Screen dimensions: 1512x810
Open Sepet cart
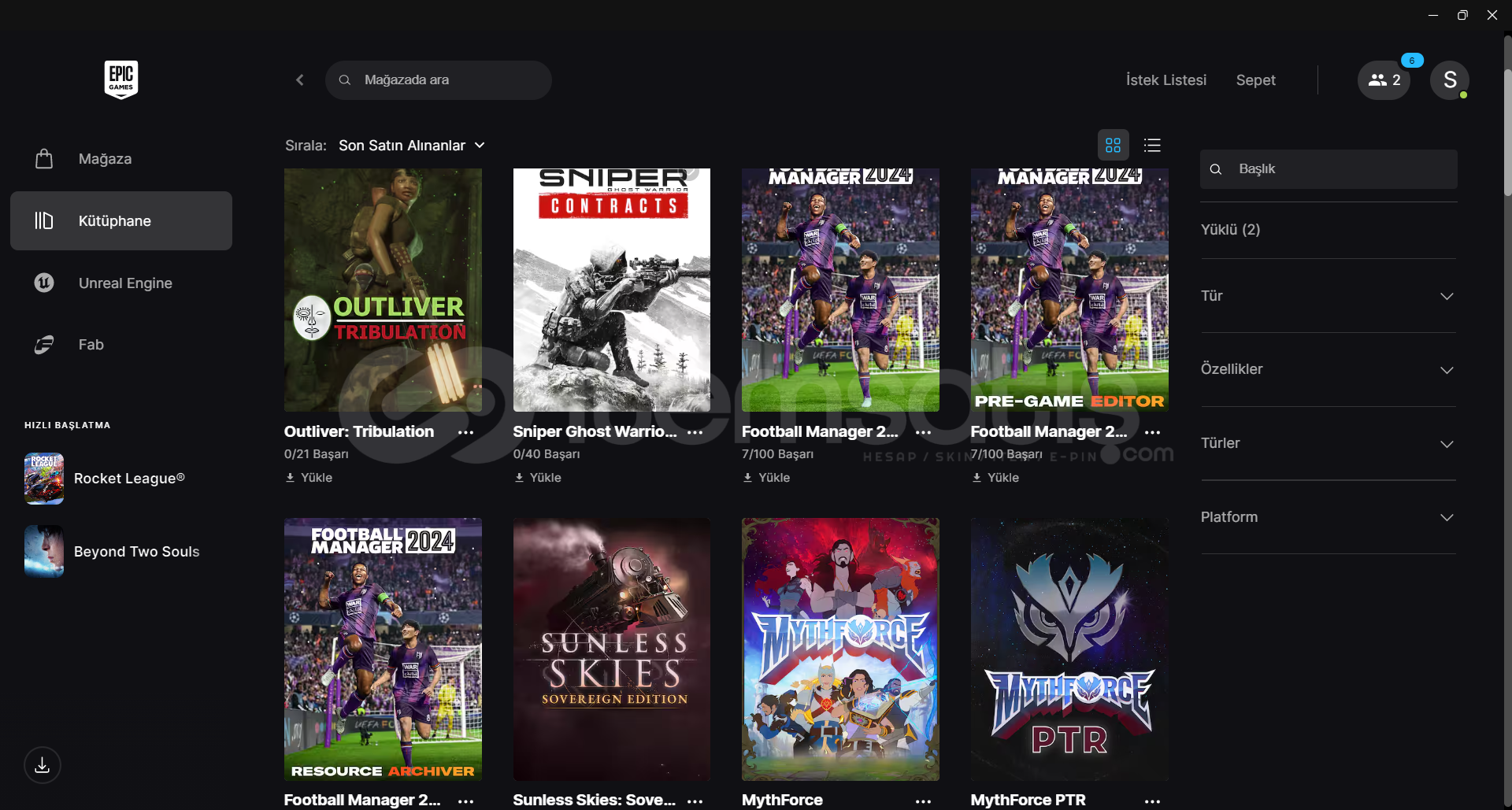click(1256, 80)
